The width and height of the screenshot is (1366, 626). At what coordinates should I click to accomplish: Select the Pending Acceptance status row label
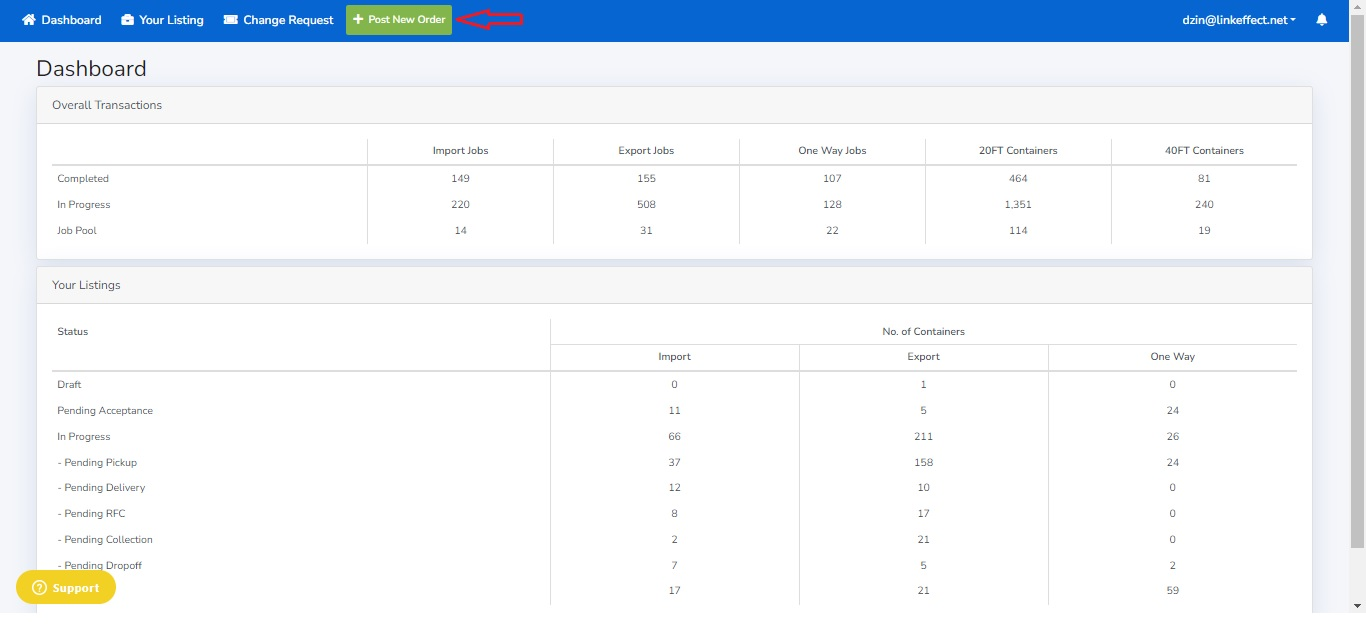[x=105, y=411]
